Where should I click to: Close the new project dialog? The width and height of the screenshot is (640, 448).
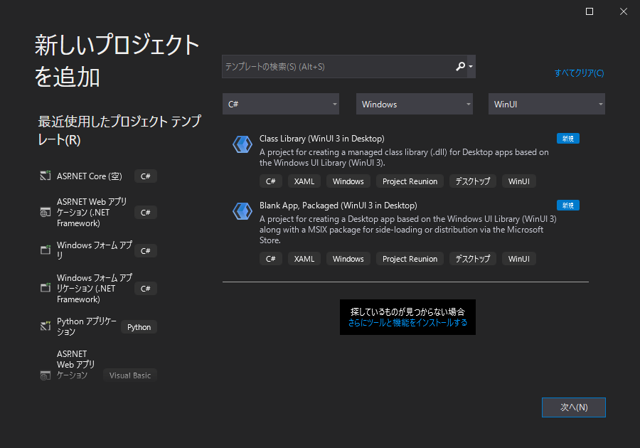(x=623, y=11)
